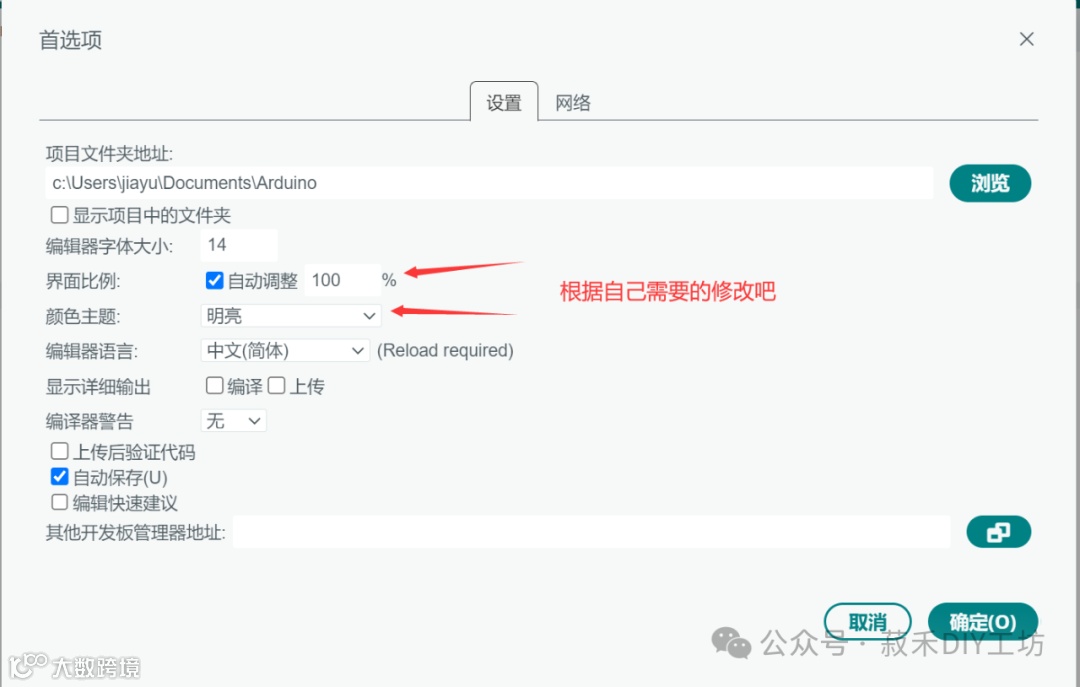The width and height of the screenshot is (1080, 687).
Task: Enable 编译 verbose output checkbox
Action: pos(214,385)
